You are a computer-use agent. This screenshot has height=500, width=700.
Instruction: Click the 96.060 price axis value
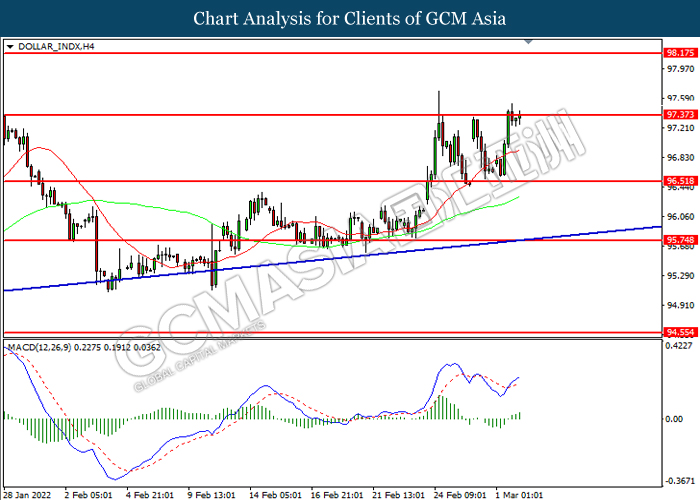click(681, 217)
